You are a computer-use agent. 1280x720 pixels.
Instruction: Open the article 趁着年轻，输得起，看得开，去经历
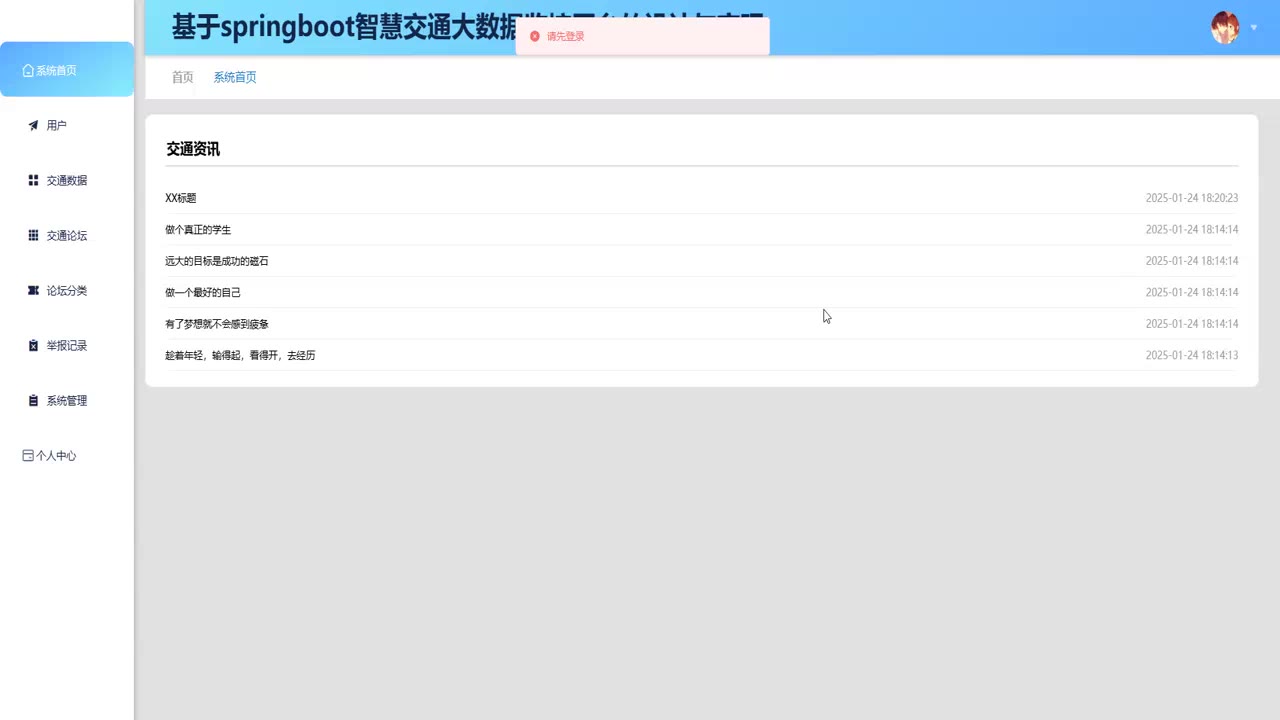[x=240, y=355]
